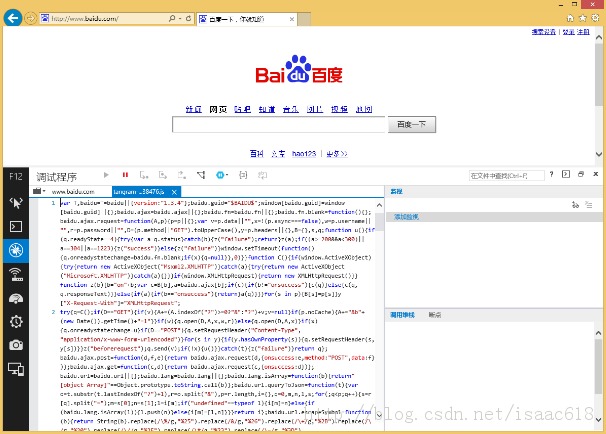
Task: Open the Memory camera tool
Action: click(x=16, y=345)
